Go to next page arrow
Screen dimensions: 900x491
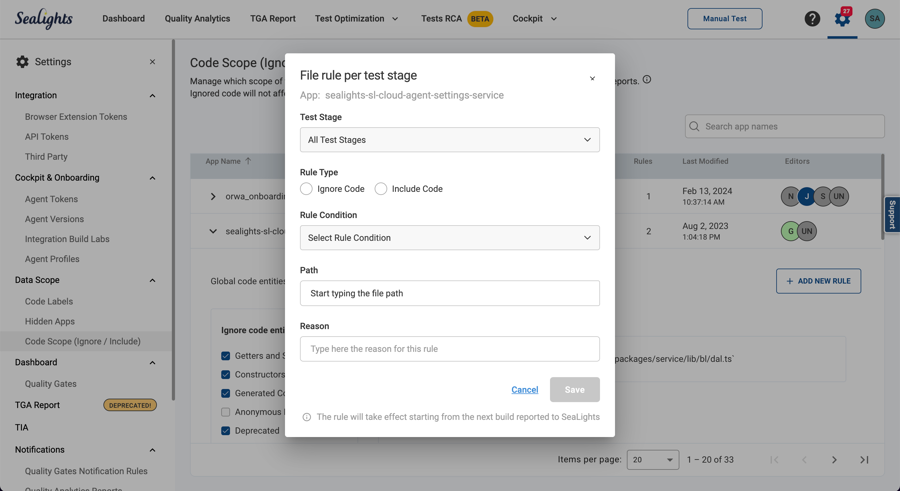[834, 460]
